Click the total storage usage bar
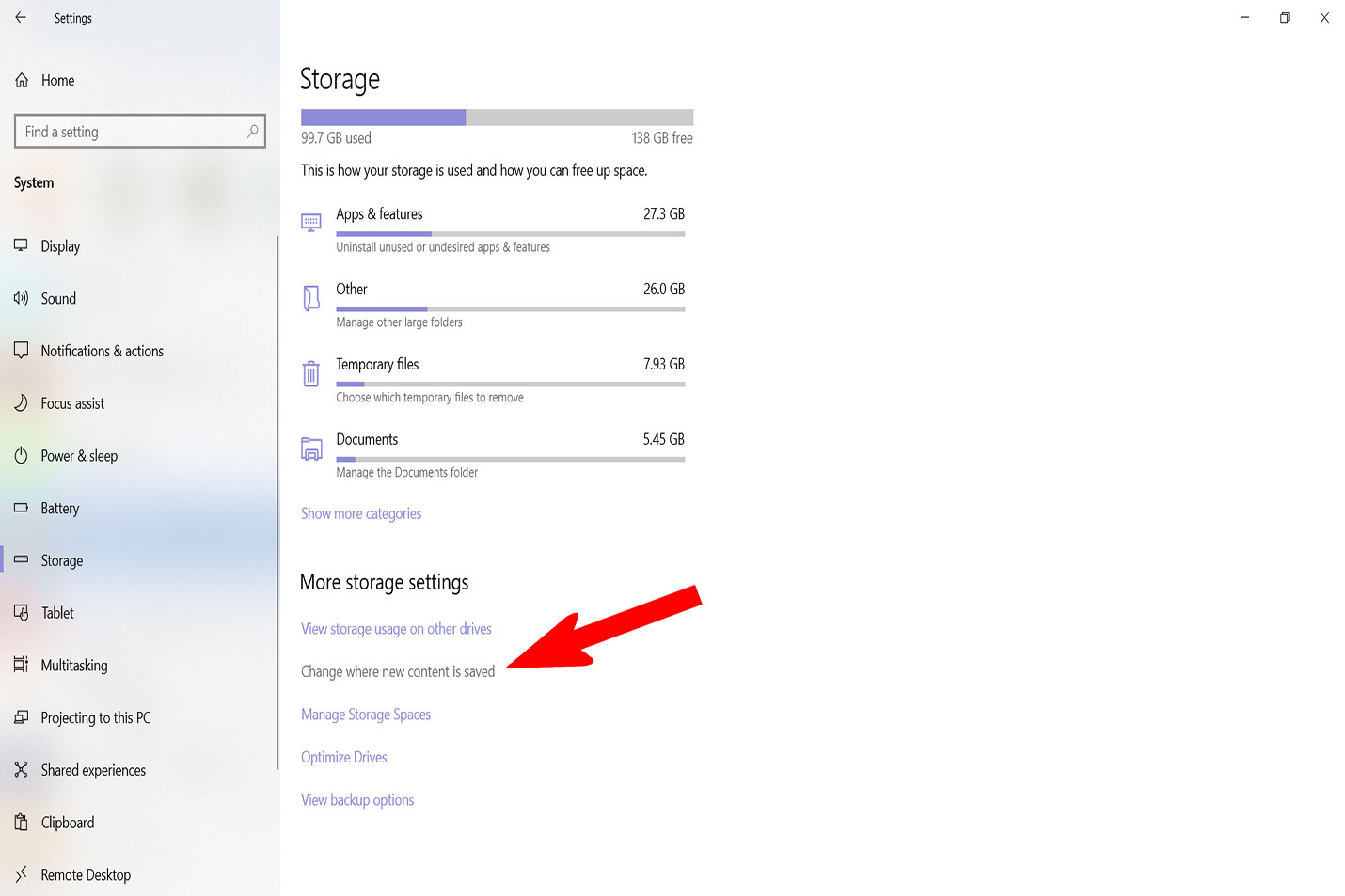The width and height of the screenshot is (1345, 896). click(x=497, y=118)
